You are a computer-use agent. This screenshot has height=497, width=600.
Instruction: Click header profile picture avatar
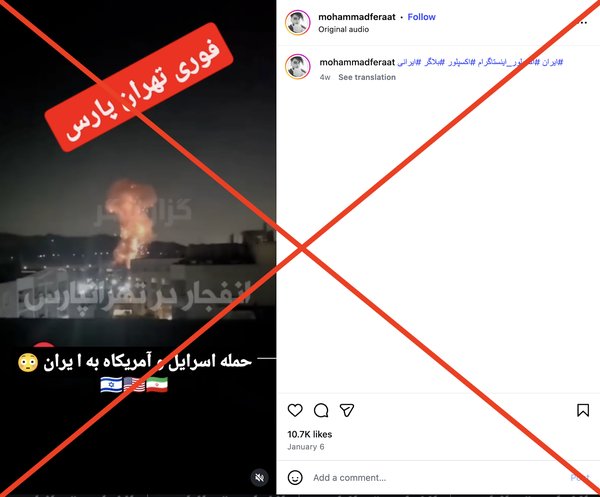coord(298,23)
